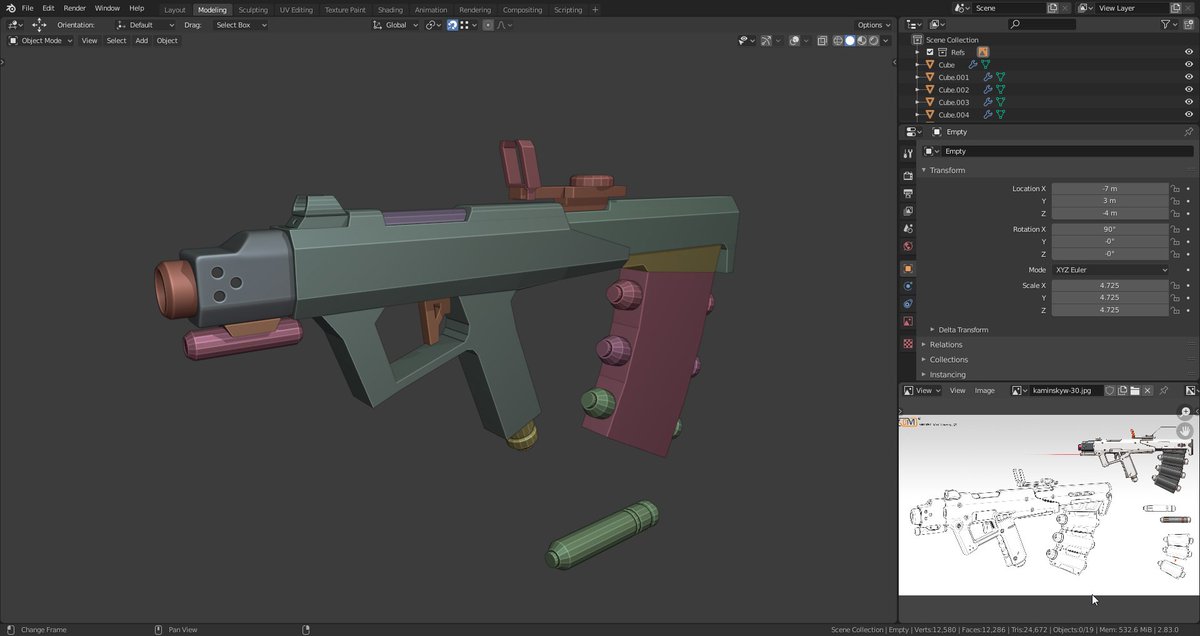Toggle snapping magnet in header
This screenshot has width=1200, height=636.
[x=452, y=25]
